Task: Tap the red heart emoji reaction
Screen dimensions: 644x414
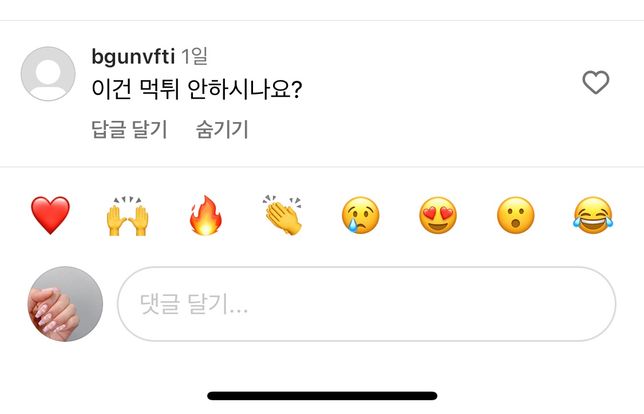Action: (x=50, y=215)
